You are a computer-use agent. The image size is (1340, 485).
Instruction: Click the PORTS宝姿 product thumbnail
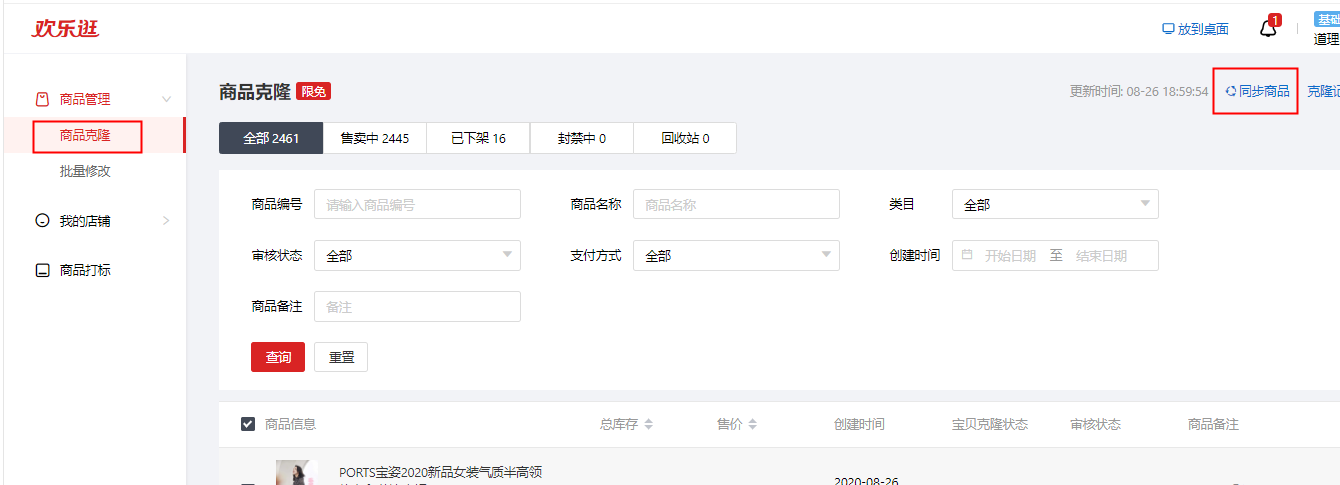297,472
